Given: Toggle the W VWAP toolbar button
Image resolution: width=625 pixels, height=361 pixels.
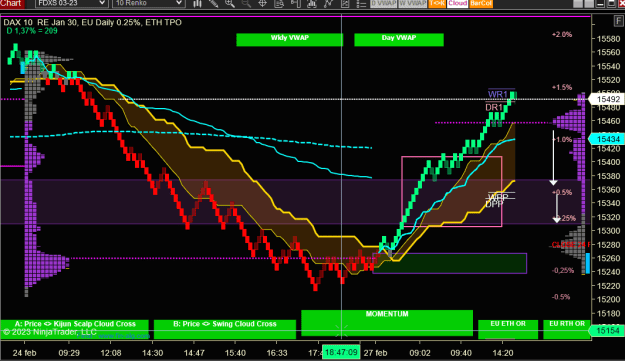Looking at the screenshot, I should click(413, 3).
